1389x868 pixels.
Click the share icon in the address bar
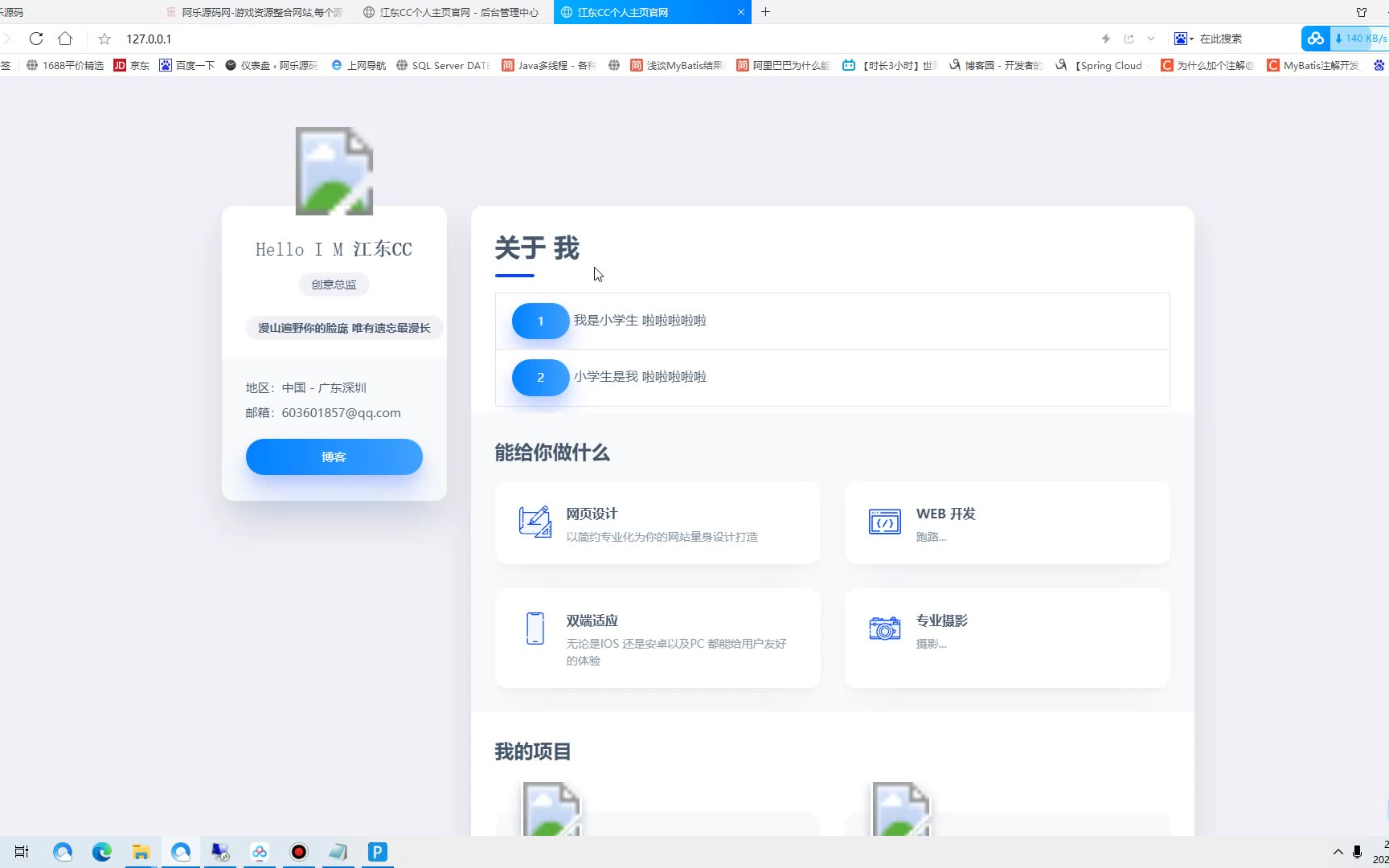tap(1129, 39)
